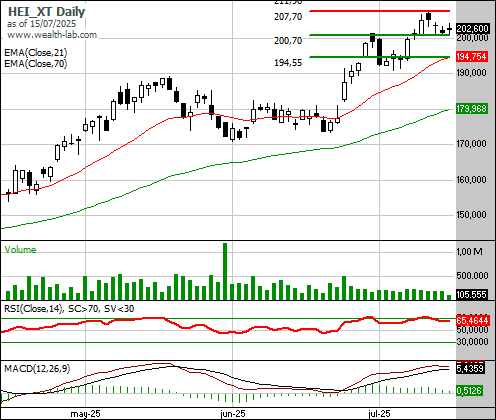Screen dimensions: 496x420
Task: Click the 150,000 price axis label
Action: pyautogui.click(x=471, y=215)
